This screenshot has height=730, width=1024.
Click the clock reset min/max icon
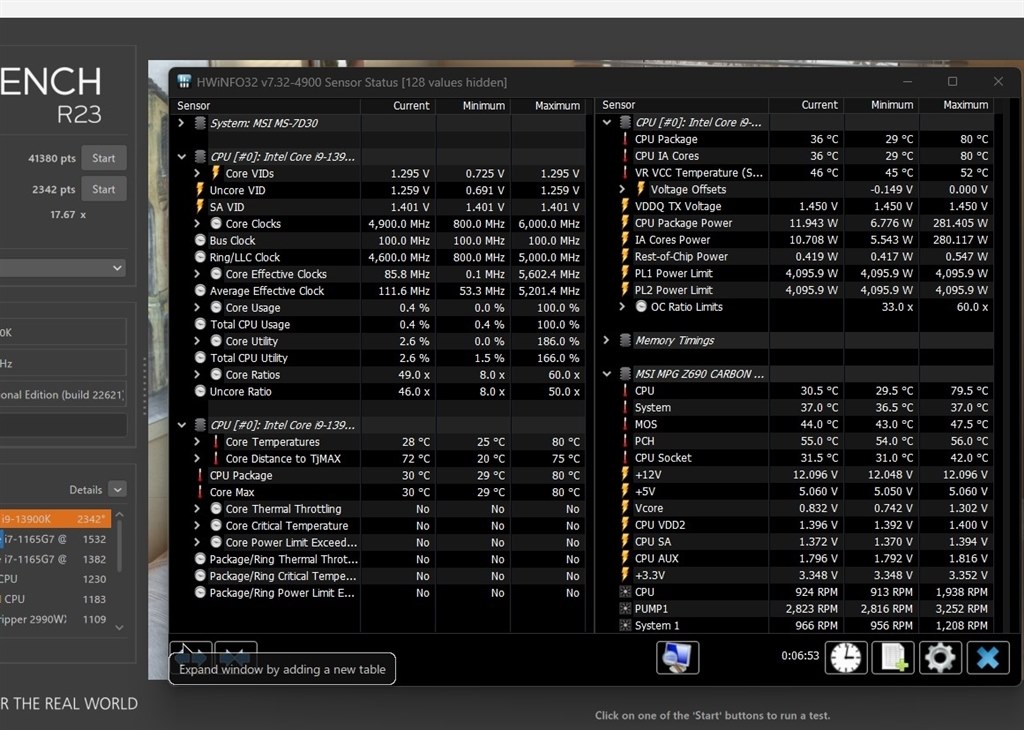point(846,658)
